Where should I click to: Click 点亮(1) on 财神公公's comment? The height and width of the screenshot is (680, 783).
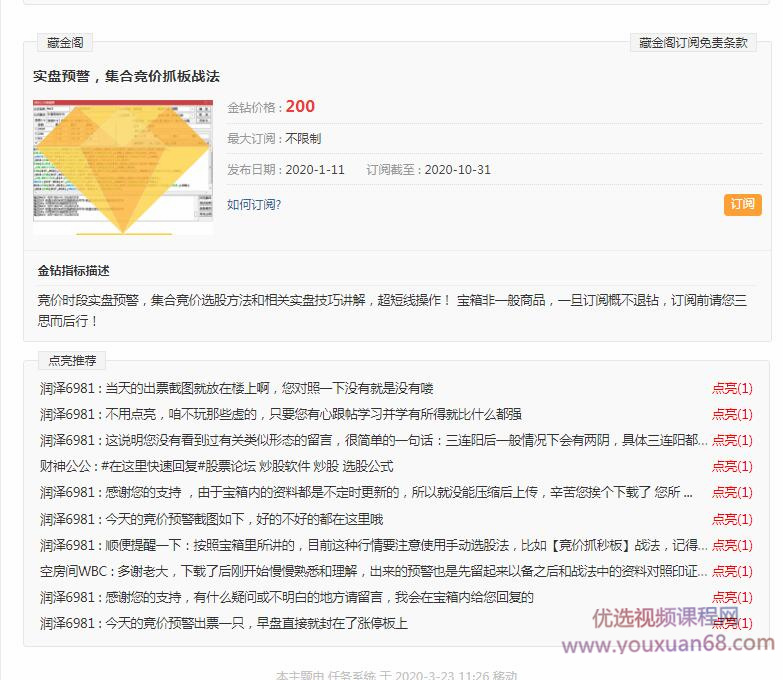(732, 467)
